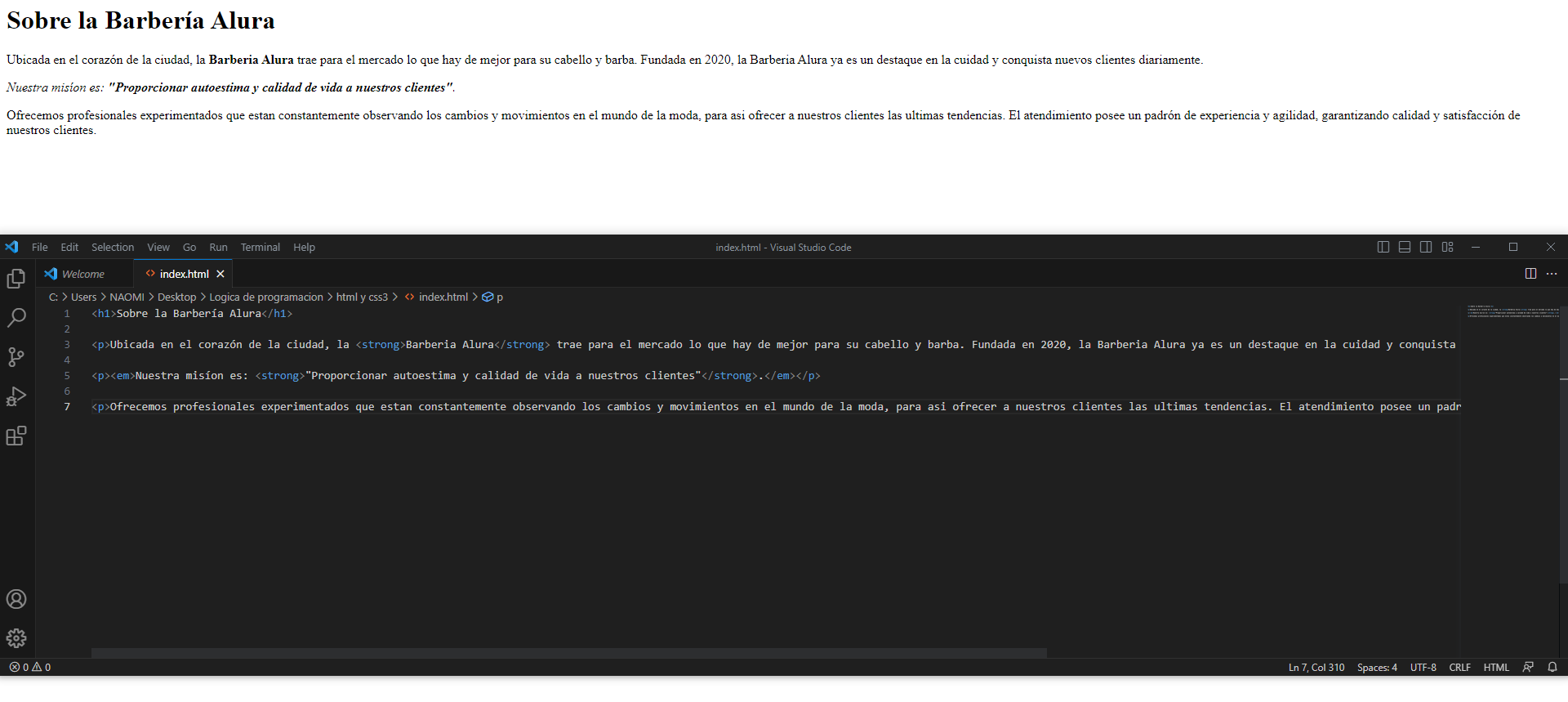This screenshot has width=1568, height=702.
Task: Open the editor More Actions ellipsis
Action: pos(1552,274)
